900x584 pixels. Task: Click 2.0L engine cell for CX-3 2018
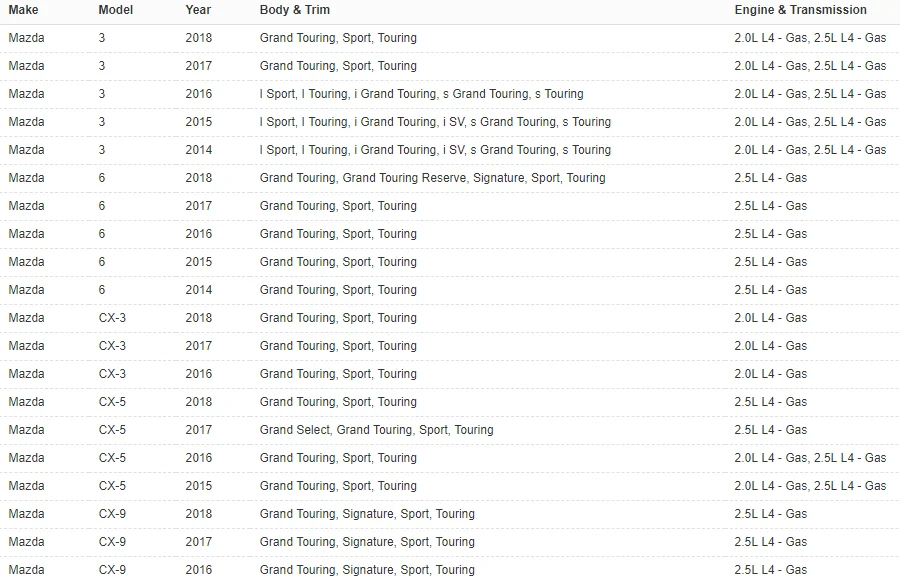coord(770,318)
